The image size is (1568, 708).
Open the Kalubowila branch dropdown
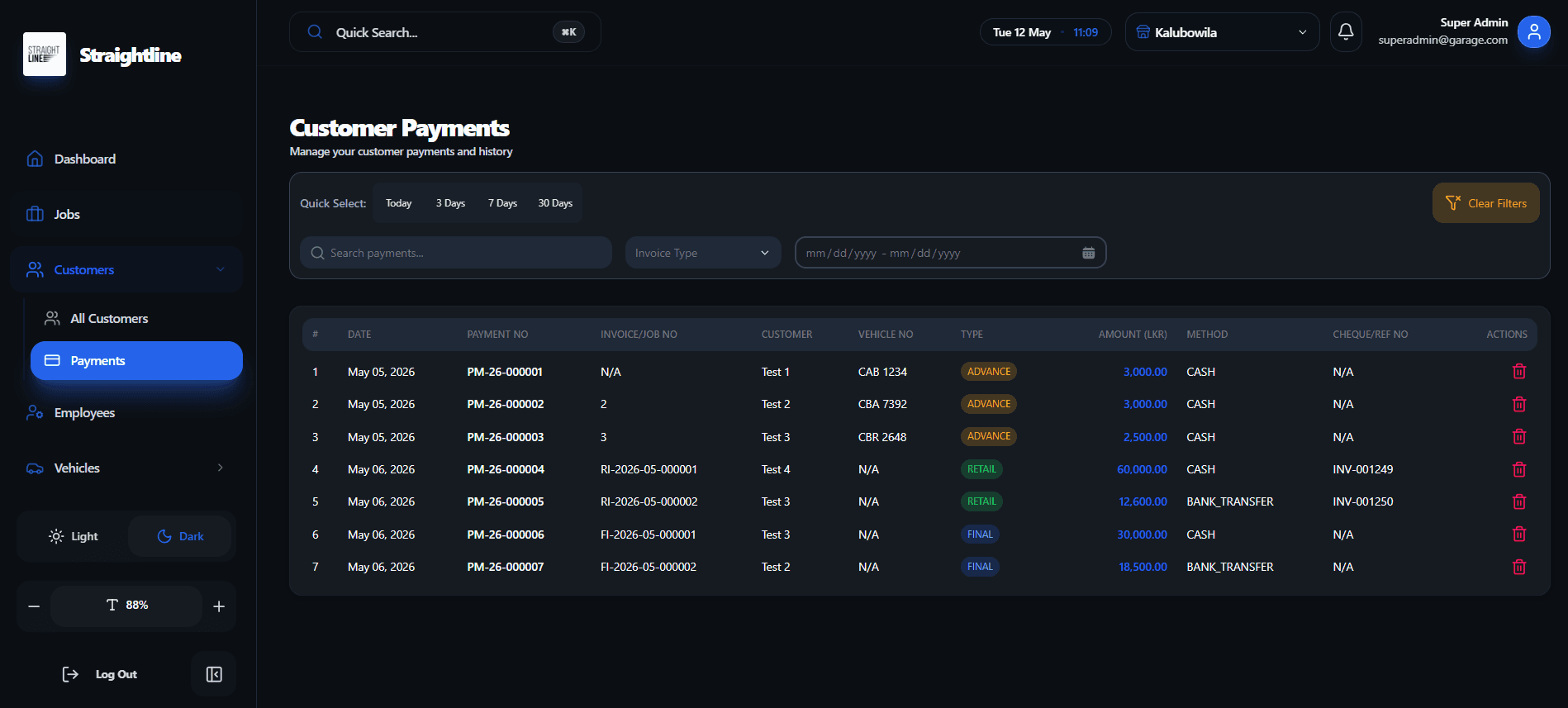pyautogui.click(x=1222, y=32)
